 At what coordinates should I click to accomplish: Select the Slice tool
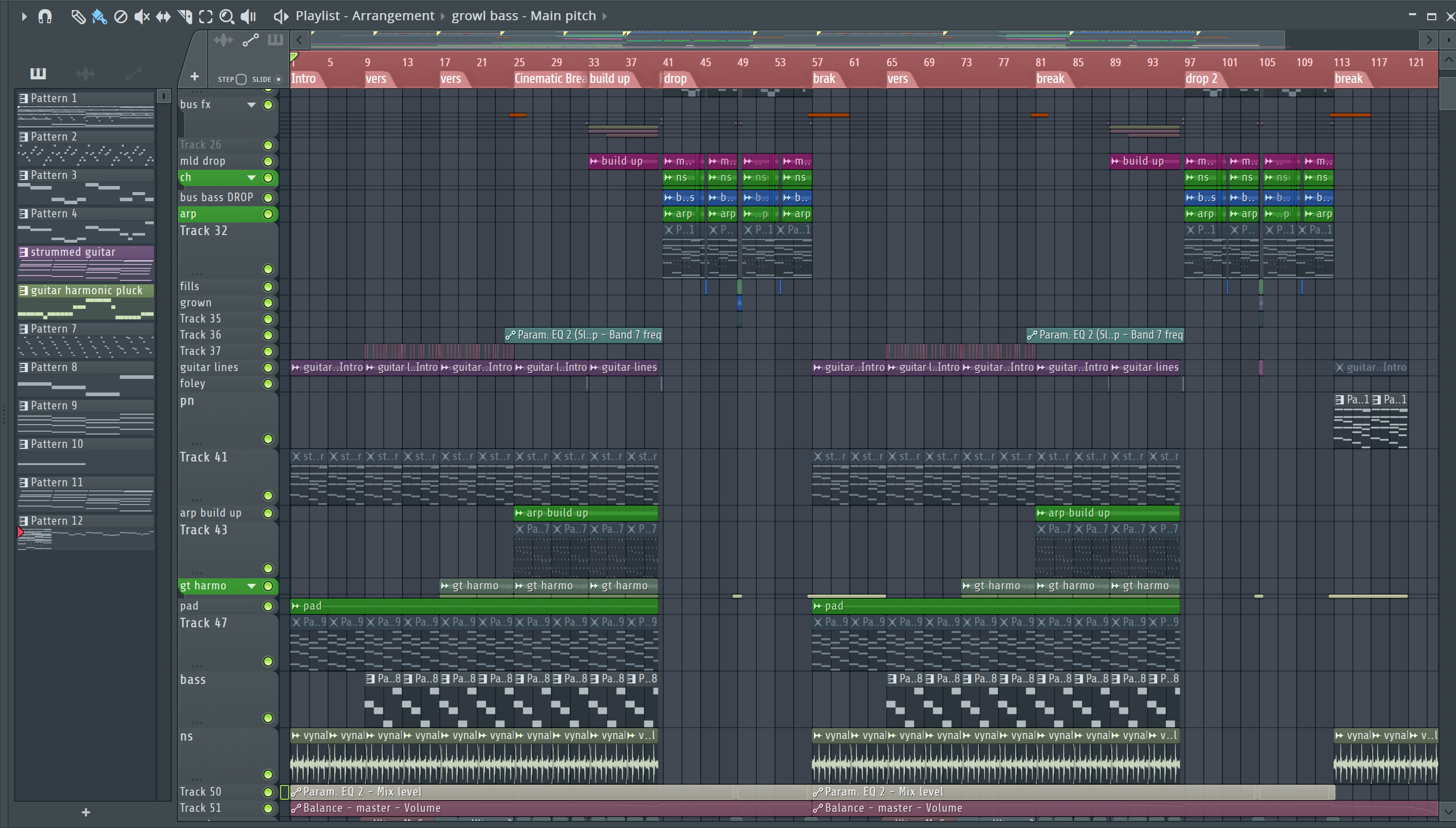(185, 17)
